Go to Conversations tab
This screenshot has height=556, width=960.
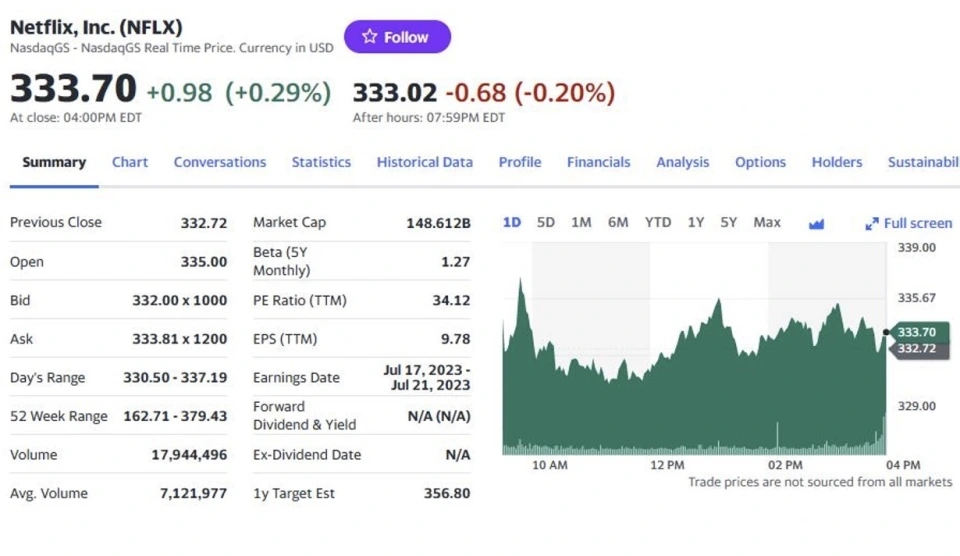click(x=220, y=162)
